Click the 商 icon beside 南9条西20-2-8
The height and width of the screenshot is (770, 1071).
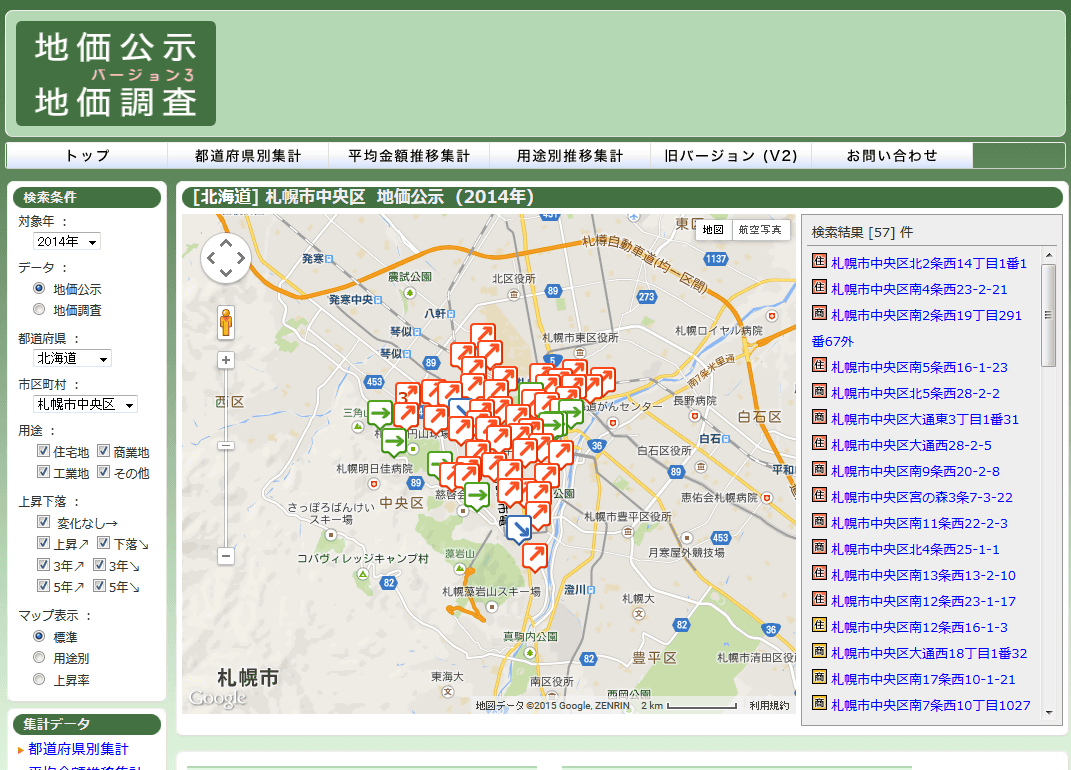819,469
